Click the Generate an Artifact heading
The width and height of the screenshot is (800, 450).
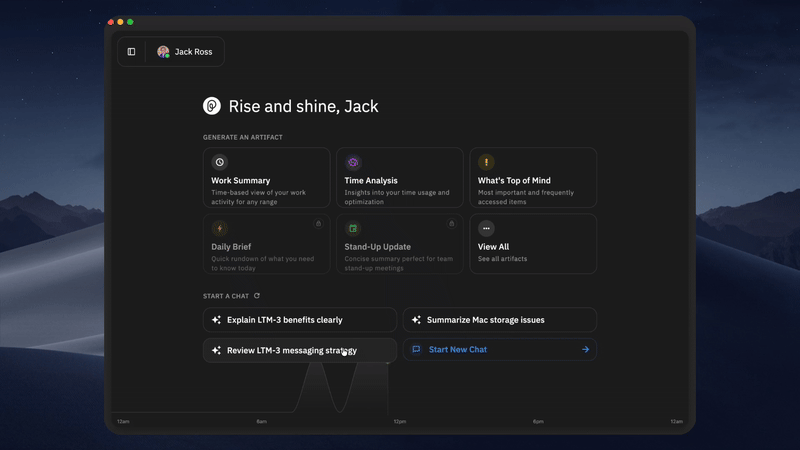[243, 137]
